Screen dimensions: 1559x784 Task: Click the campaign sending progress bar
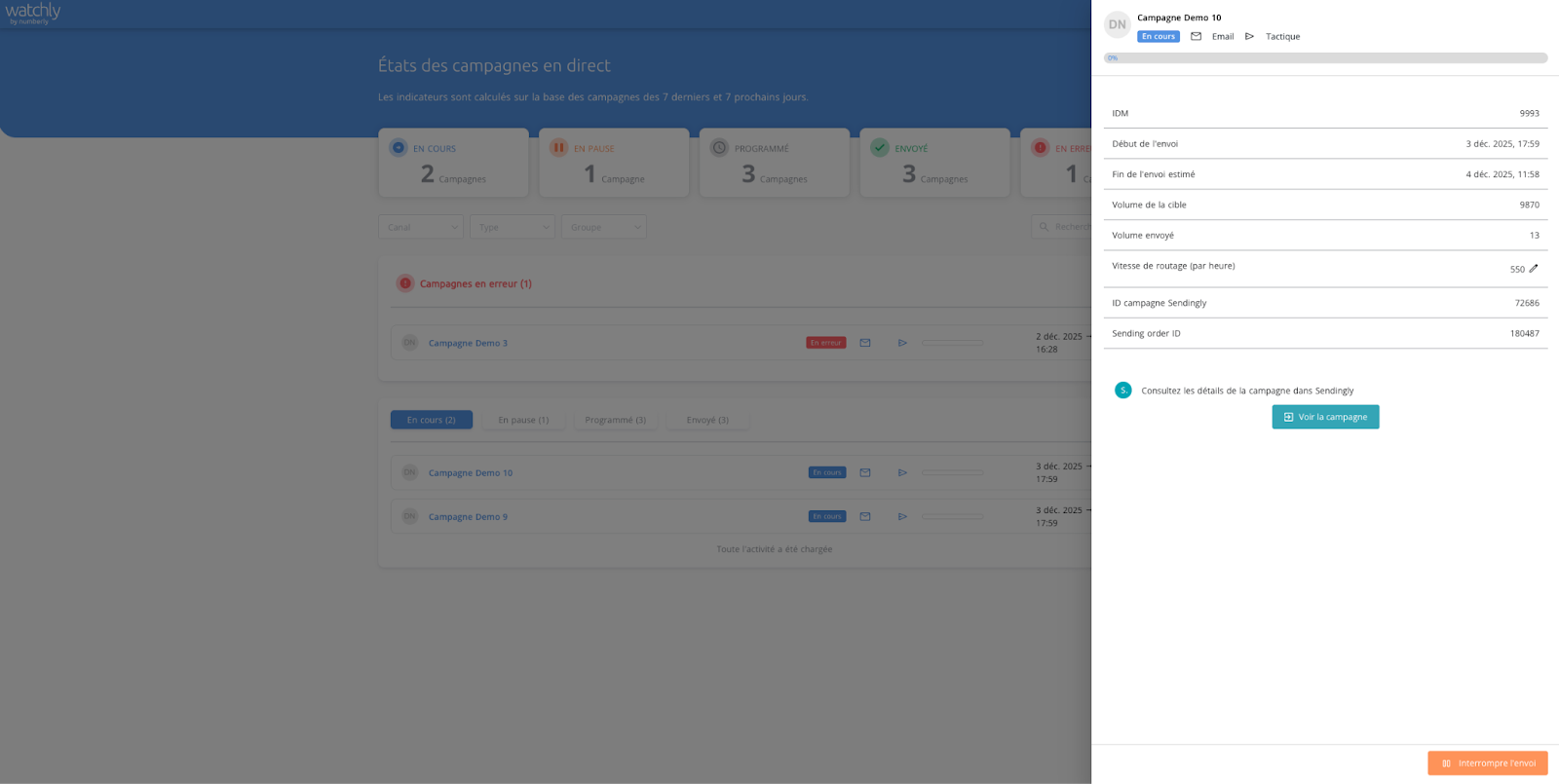pyautogui.click(x=1325, y=57)
